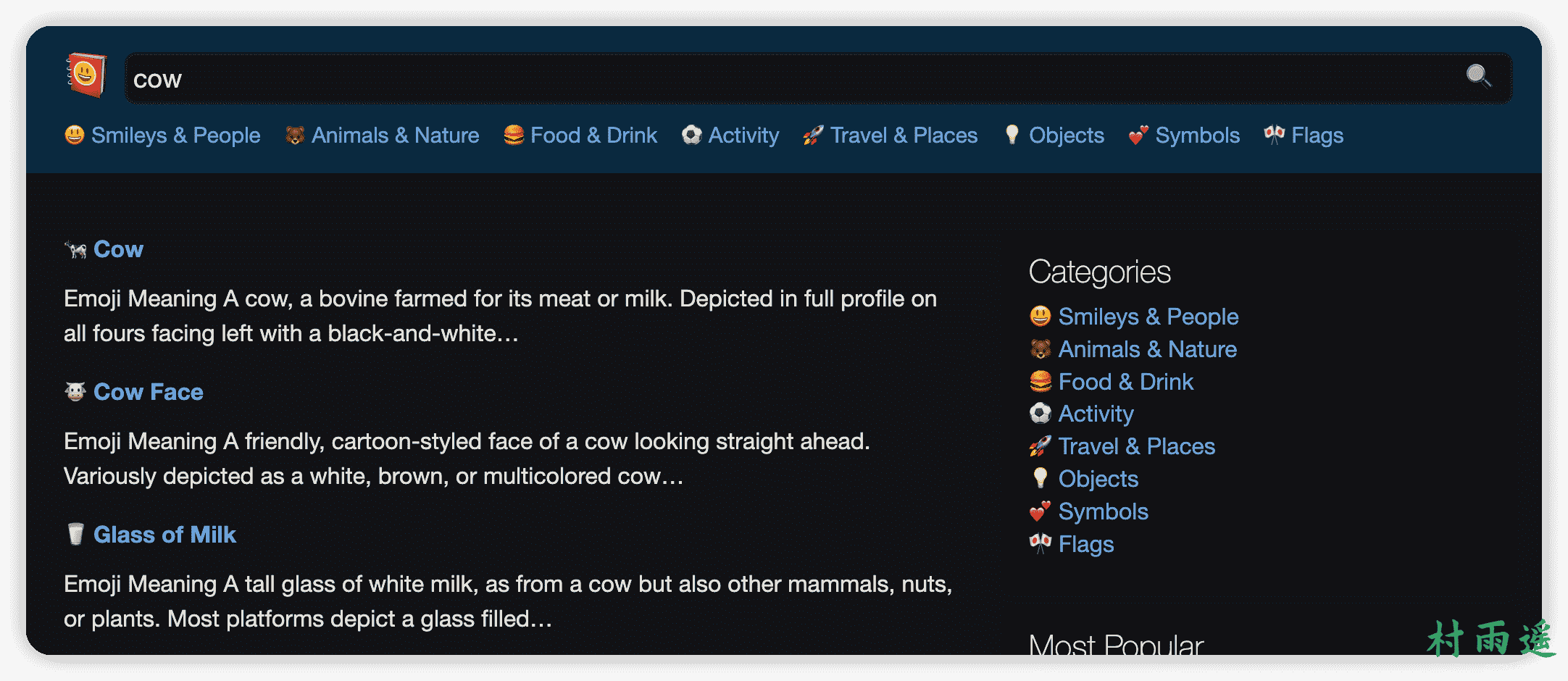The image size is (1568, 681).
Task: Go to Flags in top navigation
Action: click(x=1317, y=135)
